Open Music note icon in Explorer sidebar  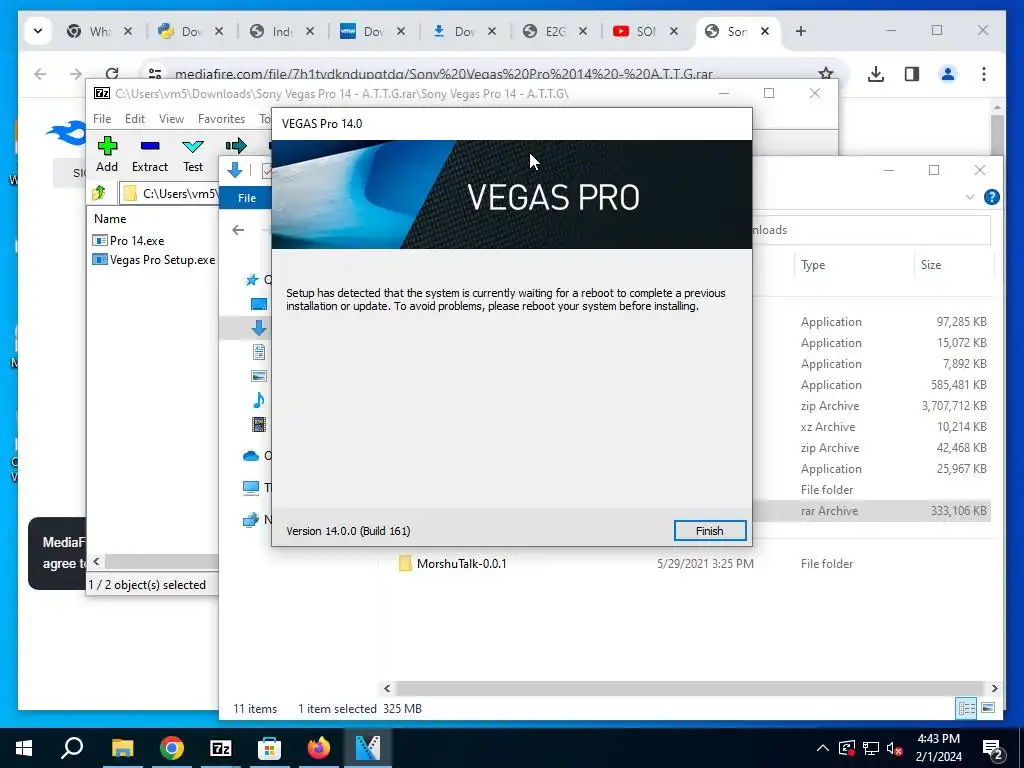[x=259, y=400]
